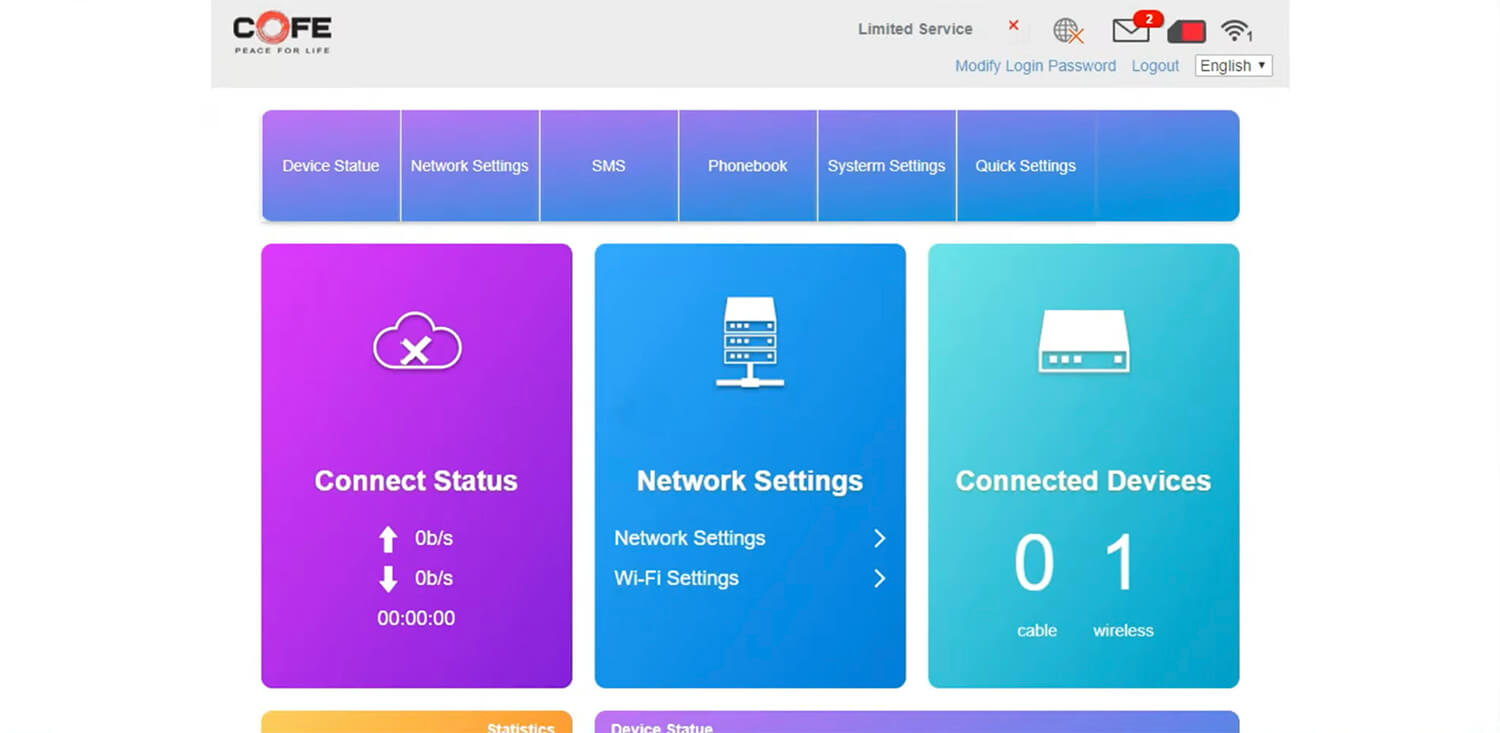The image size is (1500, 733).
Task: Click the cloud disconnected icon
Action: (x=416, y=343)
